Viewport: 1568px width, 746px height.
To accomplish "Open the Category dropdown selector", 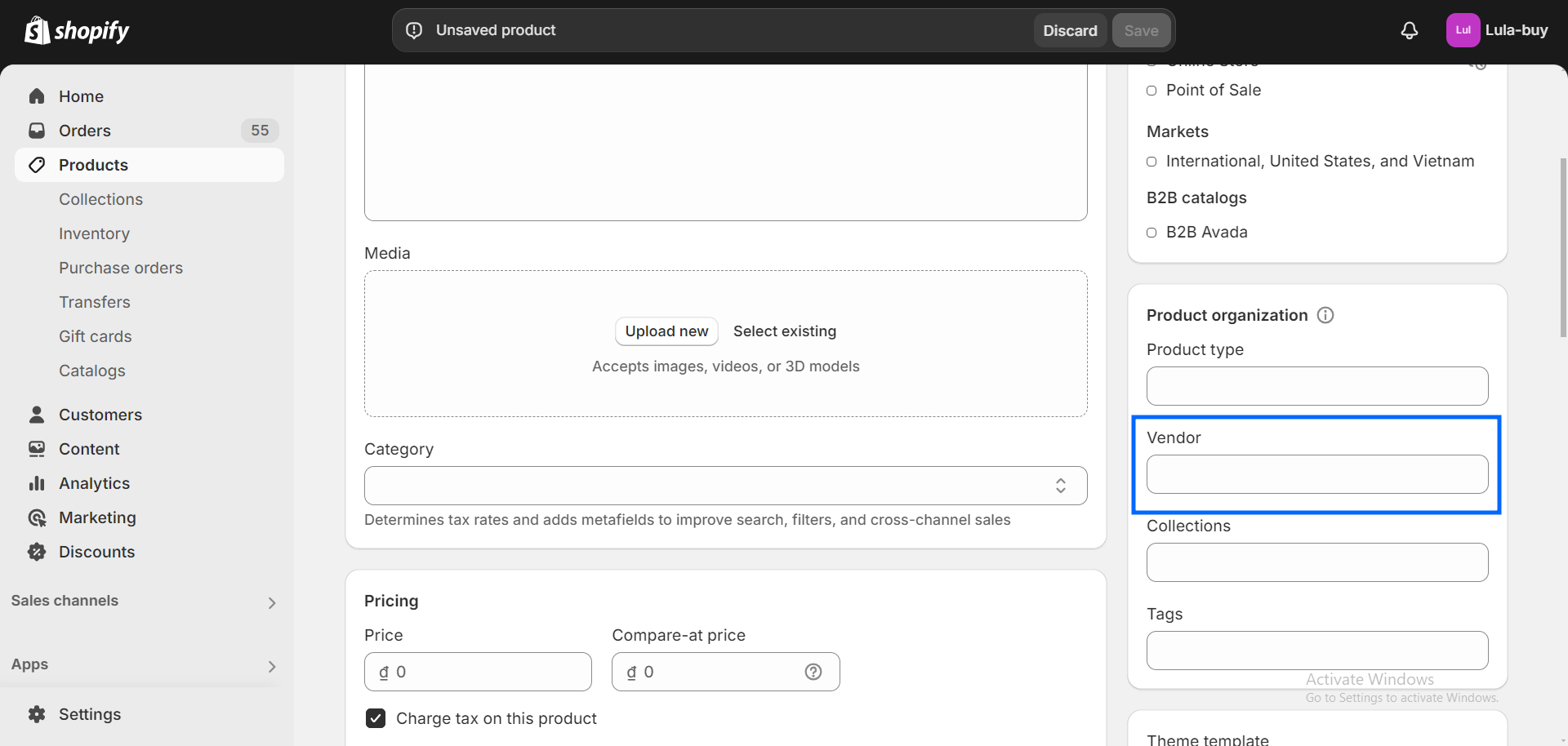I will click(725, 486).
